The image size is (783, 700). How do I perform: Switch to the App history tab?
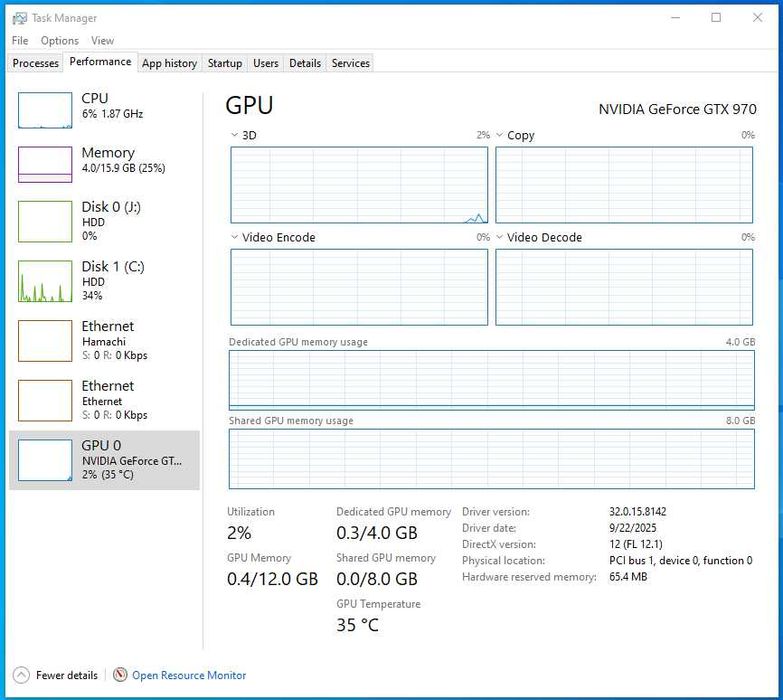[x=169, y=63]
